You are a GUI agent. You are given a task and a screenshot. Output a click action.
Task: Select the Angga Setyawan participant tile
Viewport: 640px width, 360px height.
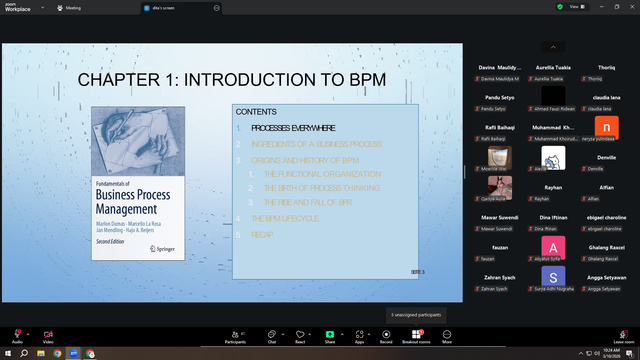coord(607,283)
